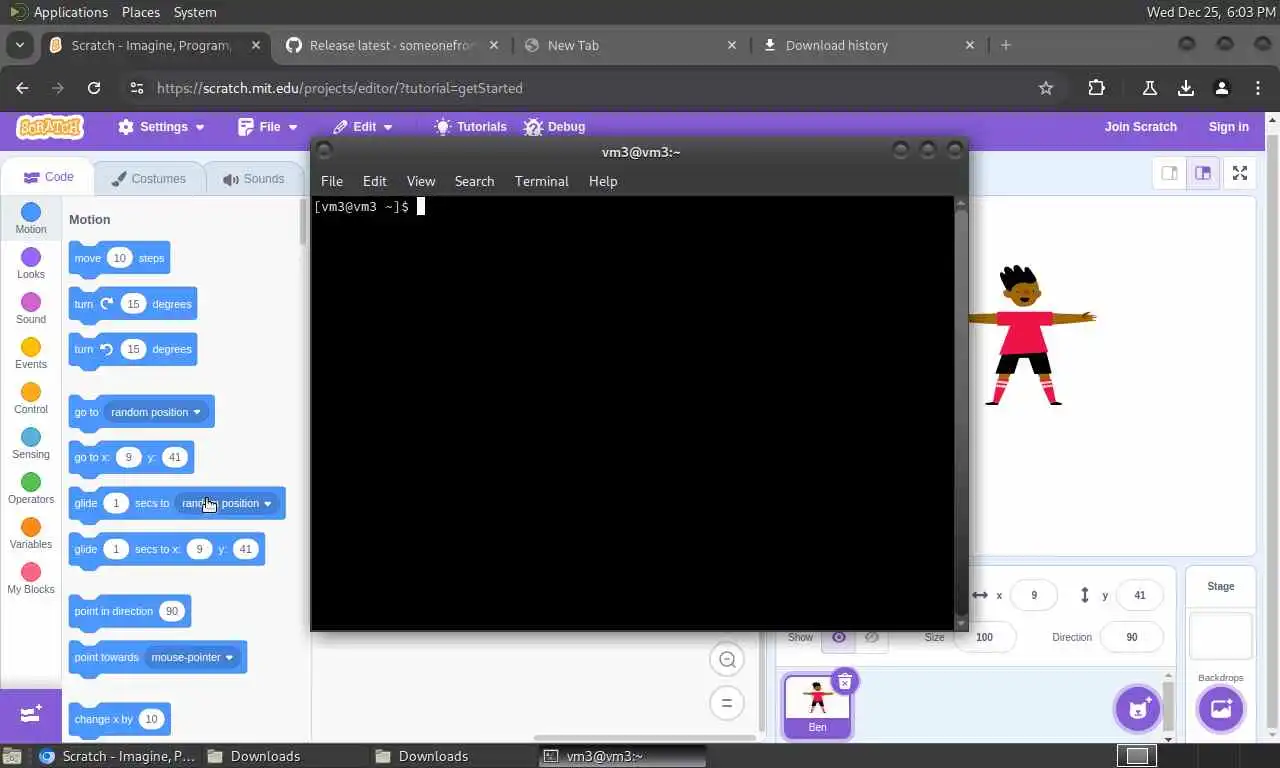Expand glide 'random position' dropdown
This screenshot has height=768, width=1280.
point(227,503)
